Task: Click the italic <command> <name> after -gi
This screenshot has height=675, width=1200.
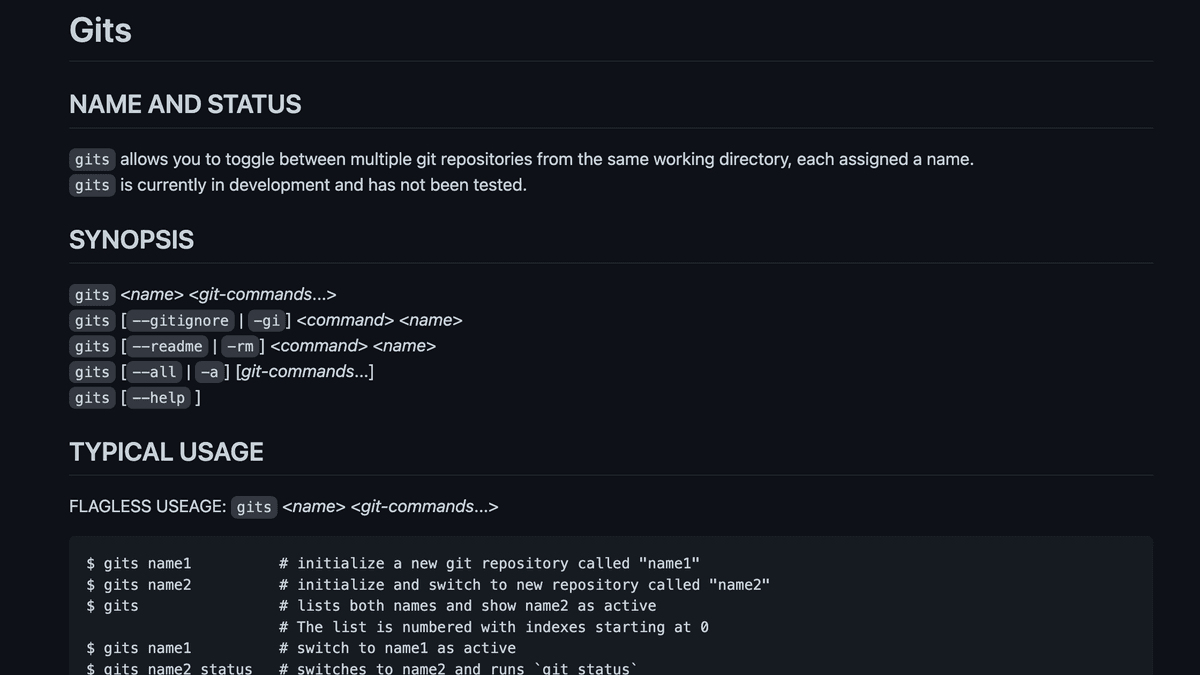Action: 380,320
